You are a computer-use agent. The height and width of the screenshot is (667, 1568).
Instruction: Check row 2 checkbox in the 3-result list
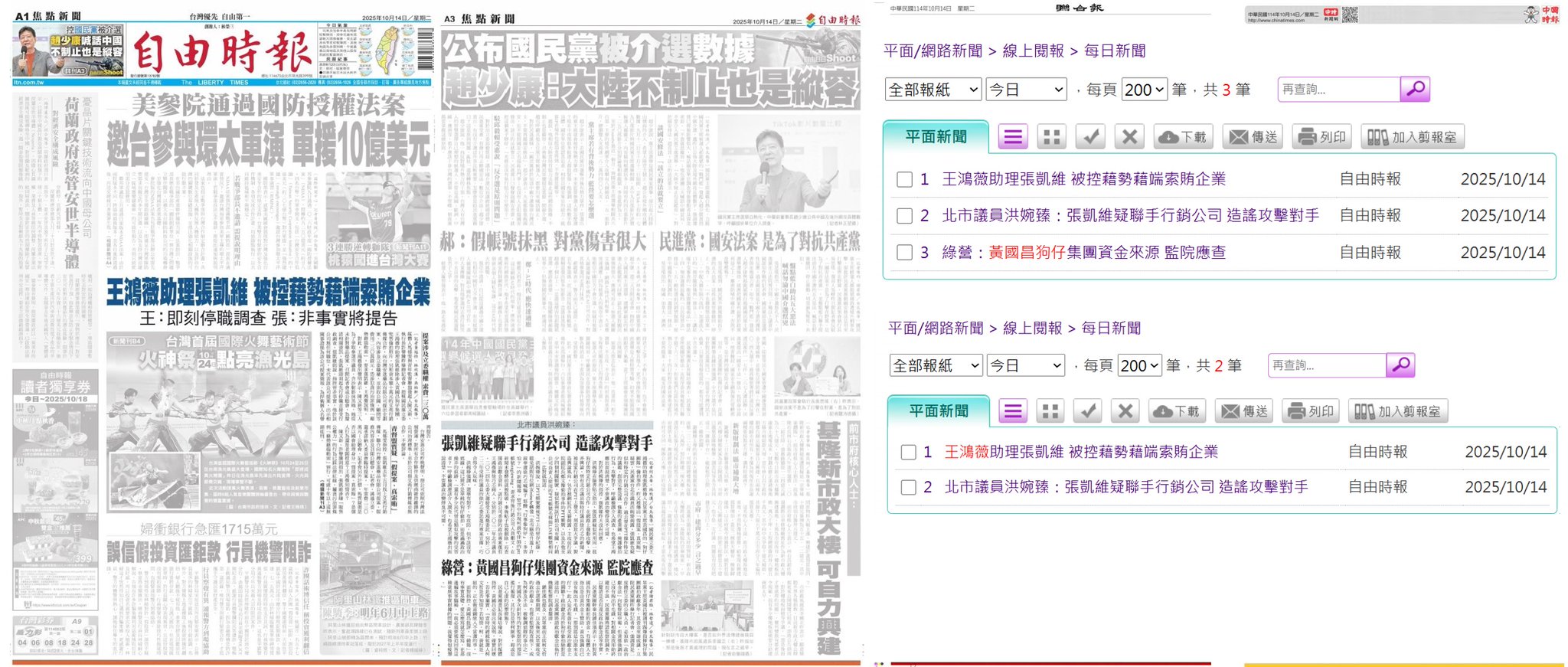(904, 216)
